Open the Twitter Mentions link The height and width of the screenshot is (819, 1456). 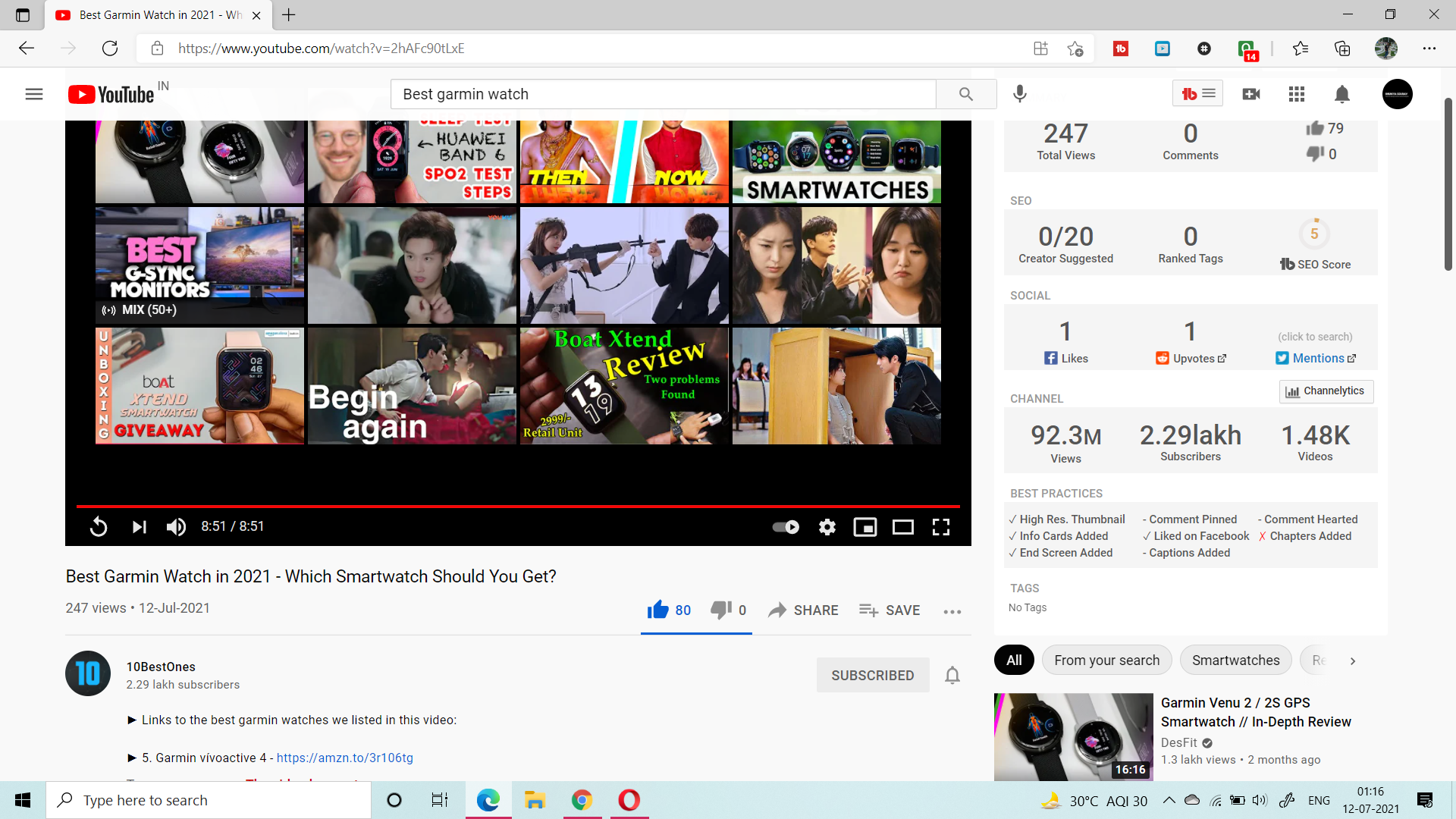[x=1316, y=359]
